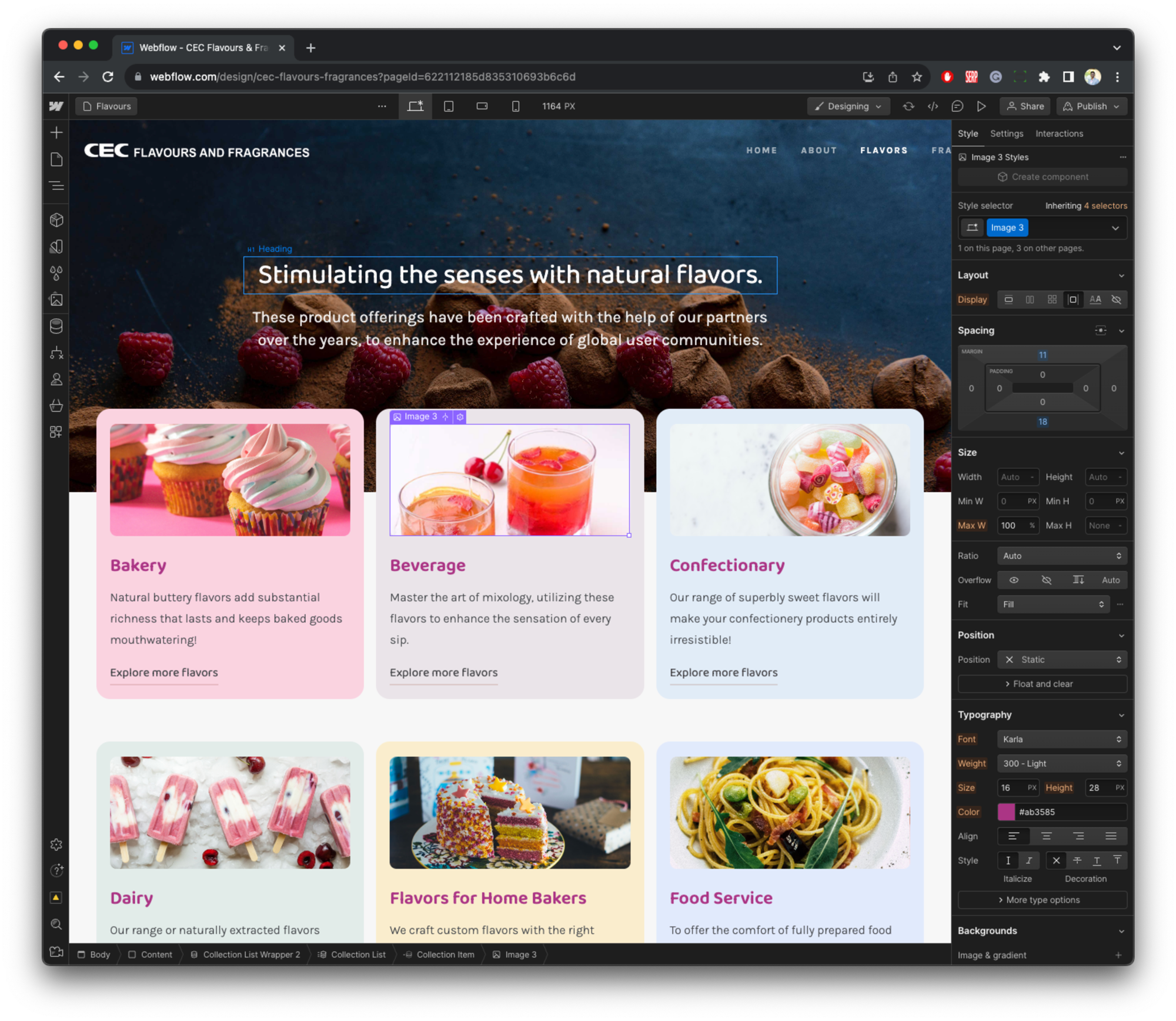Open the Webflow logo menu

click(x=56, y=106)
